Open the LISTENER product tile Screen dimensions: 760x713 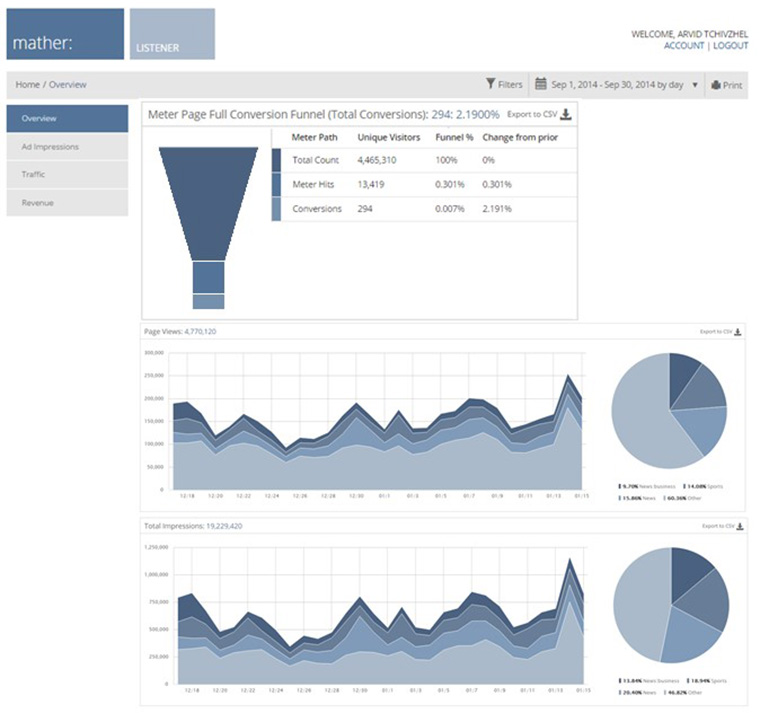tap(172, 34)
